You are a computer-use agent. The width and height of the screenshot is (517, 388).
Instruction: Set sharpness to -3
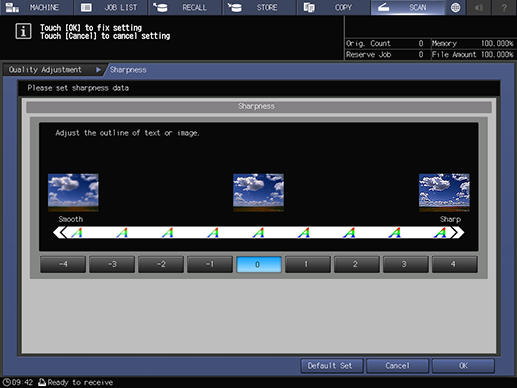[112, 264]
